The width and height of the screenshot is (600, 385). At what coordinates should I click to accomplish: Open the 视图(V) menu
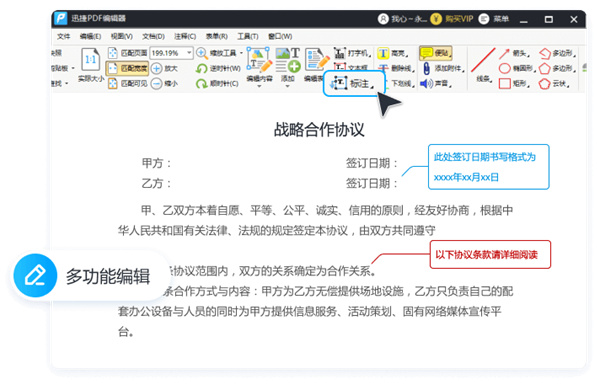tap(122, 36)
